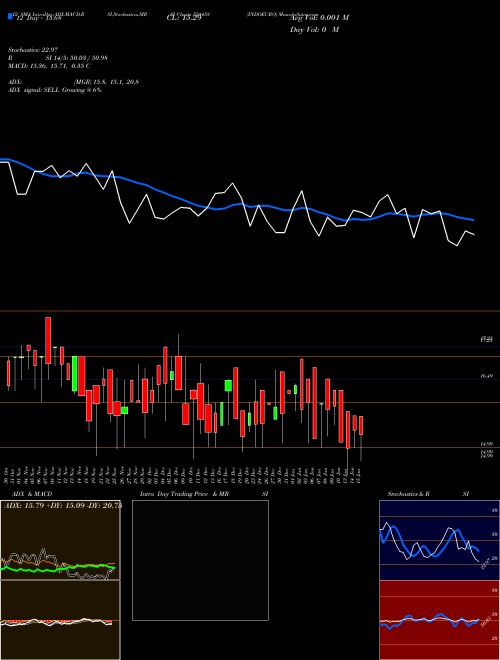Viewport: 500px width, 660px height.
Task: Click the empty intraday trading price panel
Action: [x=200, y=560]
